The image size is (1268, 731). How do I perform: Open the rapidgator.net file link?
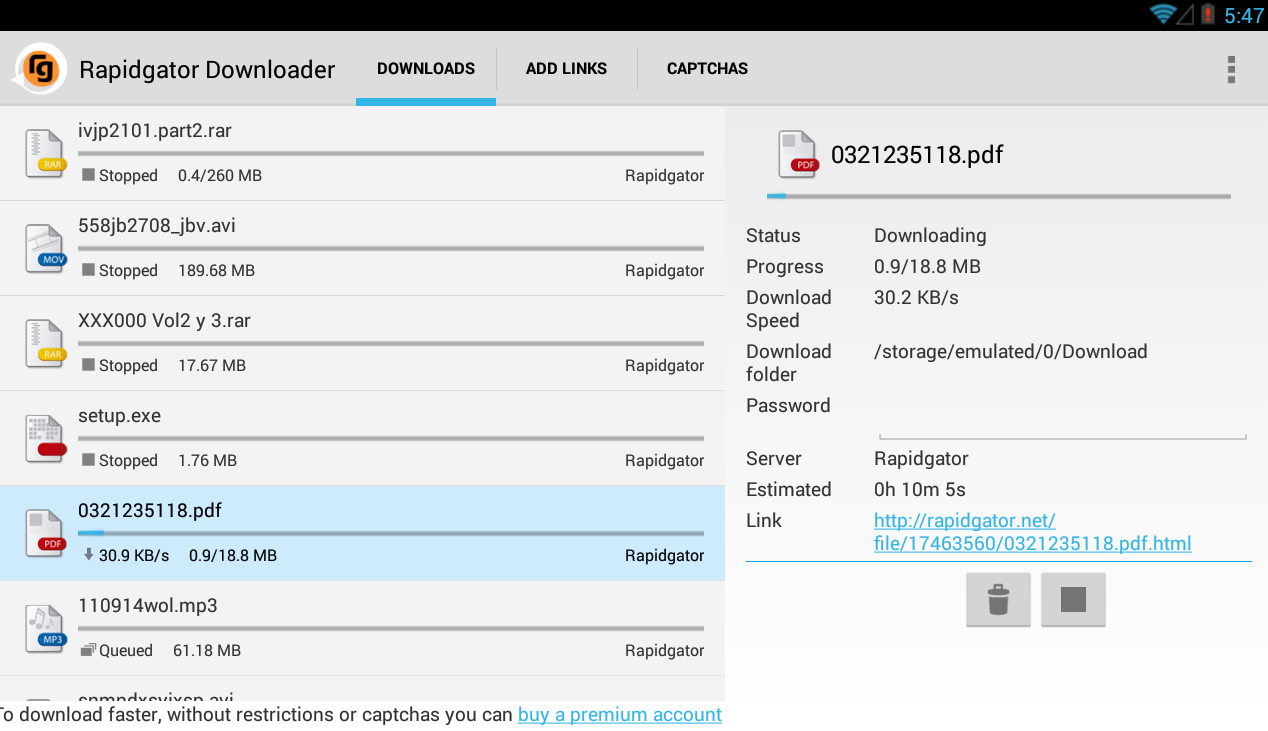point(1032,532)
